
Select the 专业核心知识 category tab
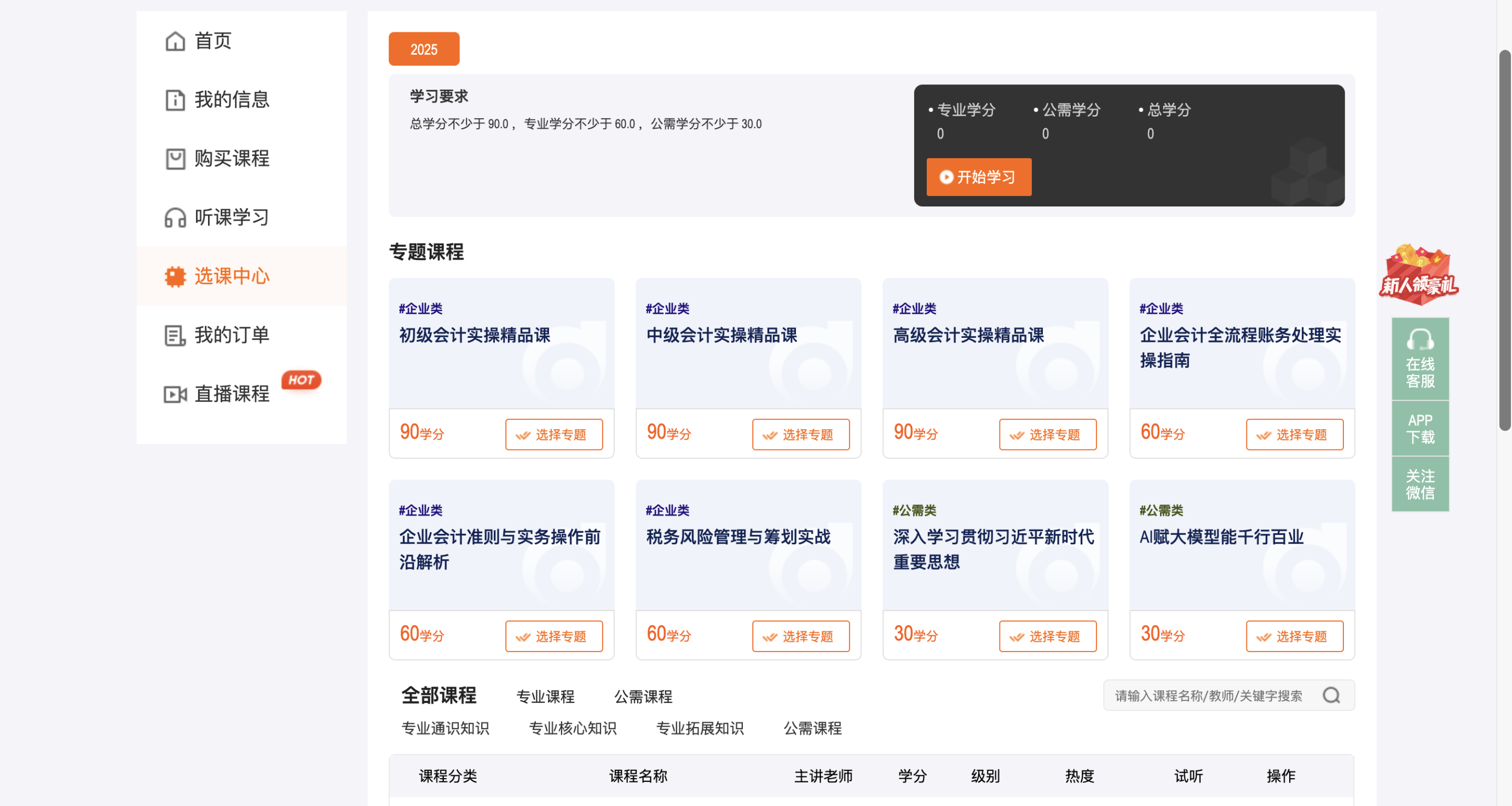click(572, 728)
